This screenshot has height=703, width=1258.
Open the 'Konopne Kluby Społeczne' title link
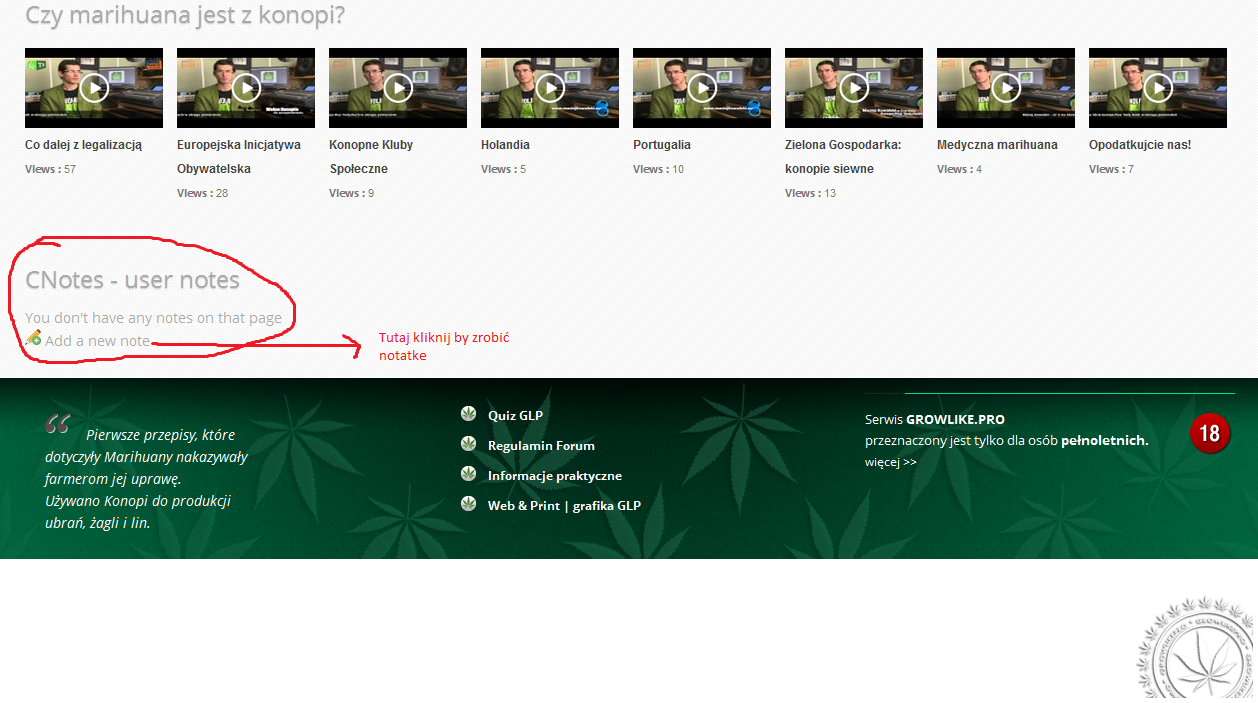coord(371,157)
